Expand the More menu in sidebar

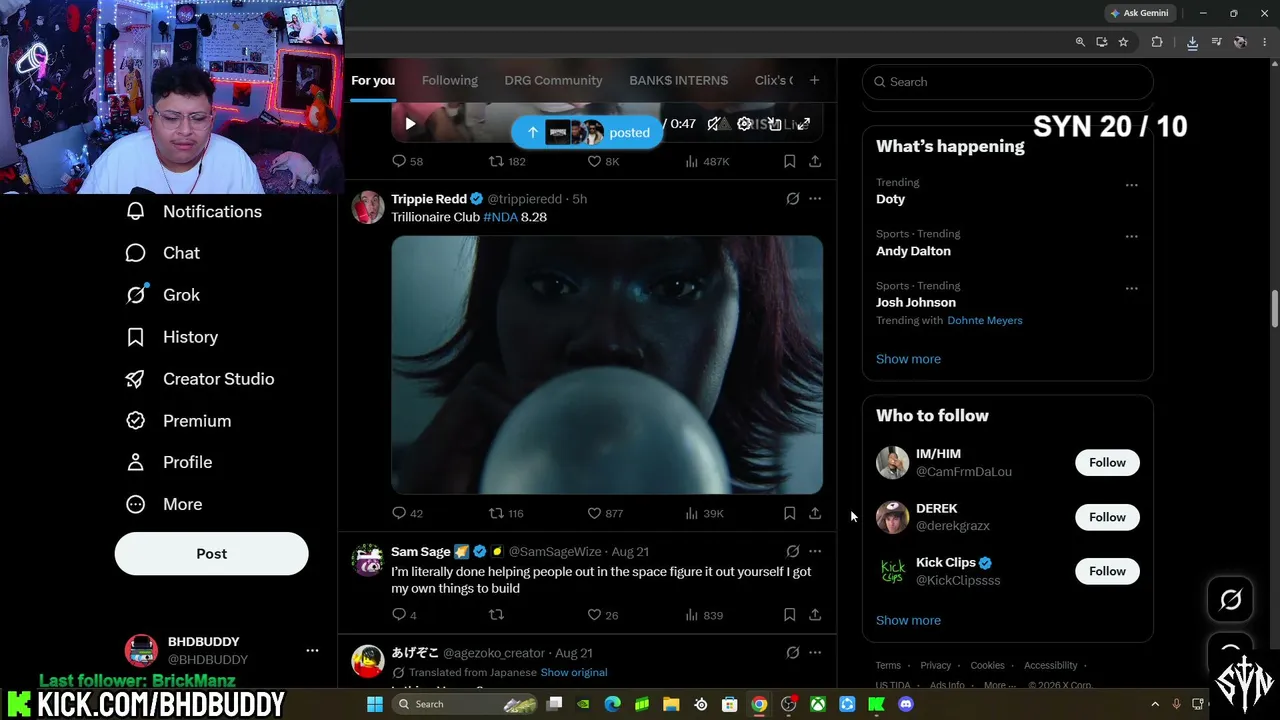point(164,505)
